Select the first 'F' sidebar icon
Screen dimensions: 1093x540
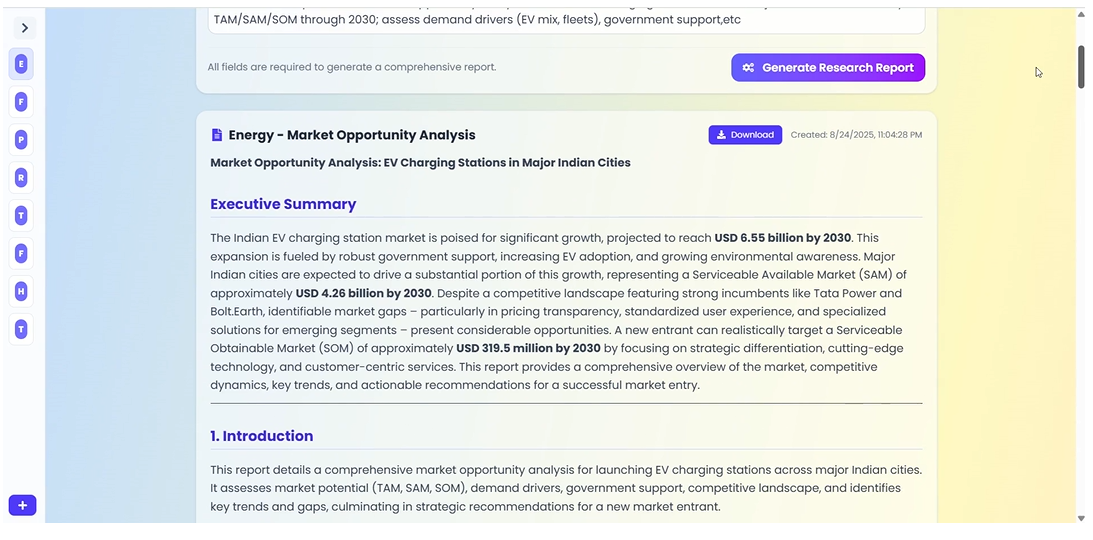[x=21, y=102]
